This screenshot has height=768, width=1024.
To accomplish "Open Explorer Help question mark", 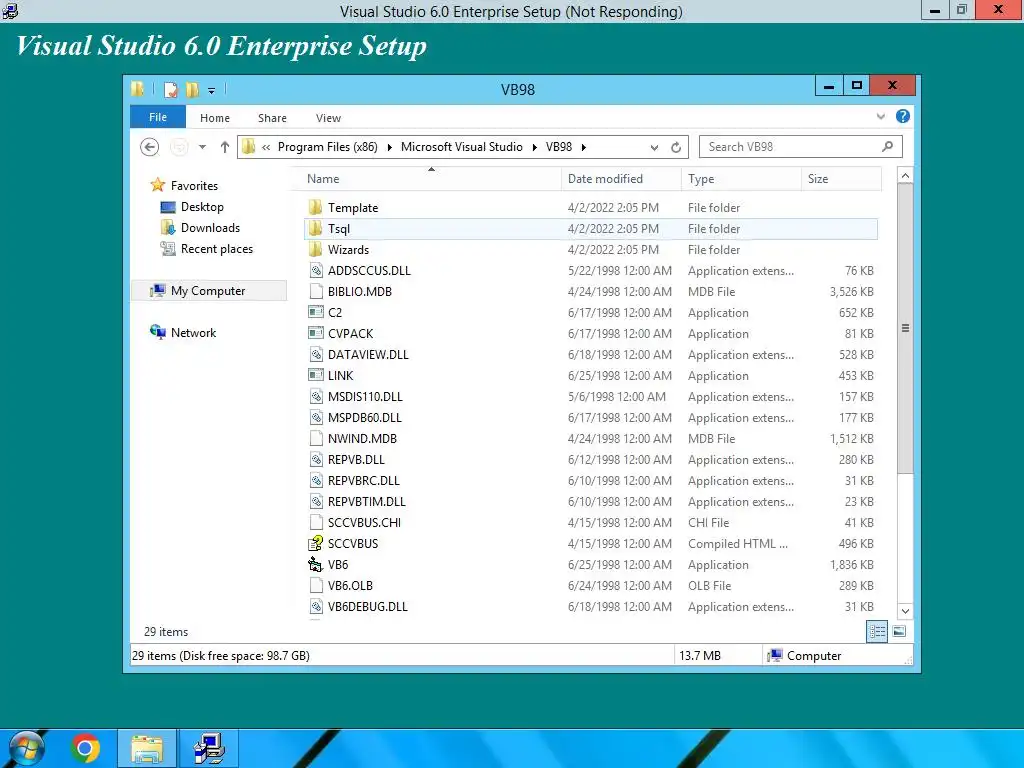I will (903, 116).
